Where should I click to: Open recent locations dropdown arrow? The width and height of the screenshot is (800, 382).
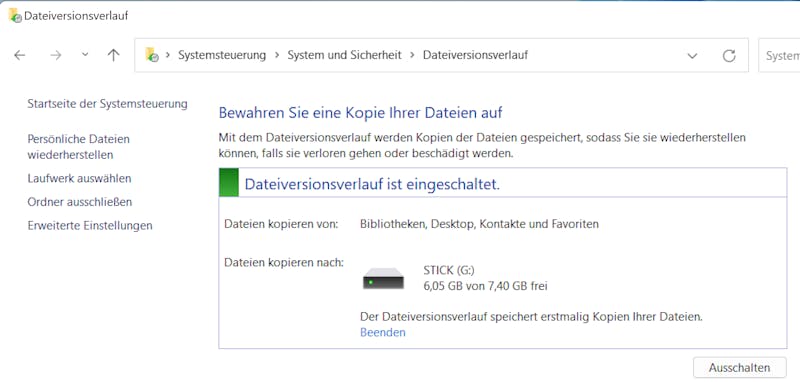(x=85, y=55)
